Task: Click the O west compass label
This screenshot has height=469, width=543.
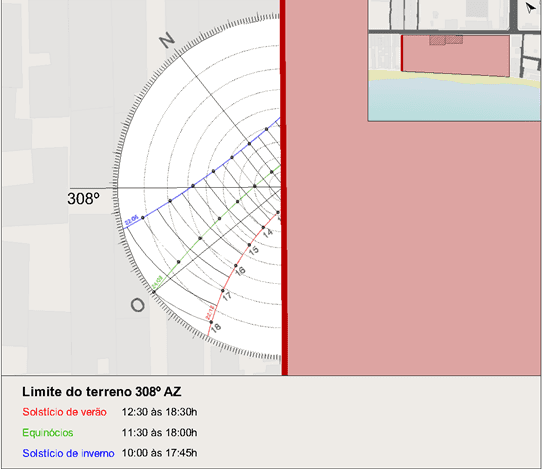Action: (137, 305)
